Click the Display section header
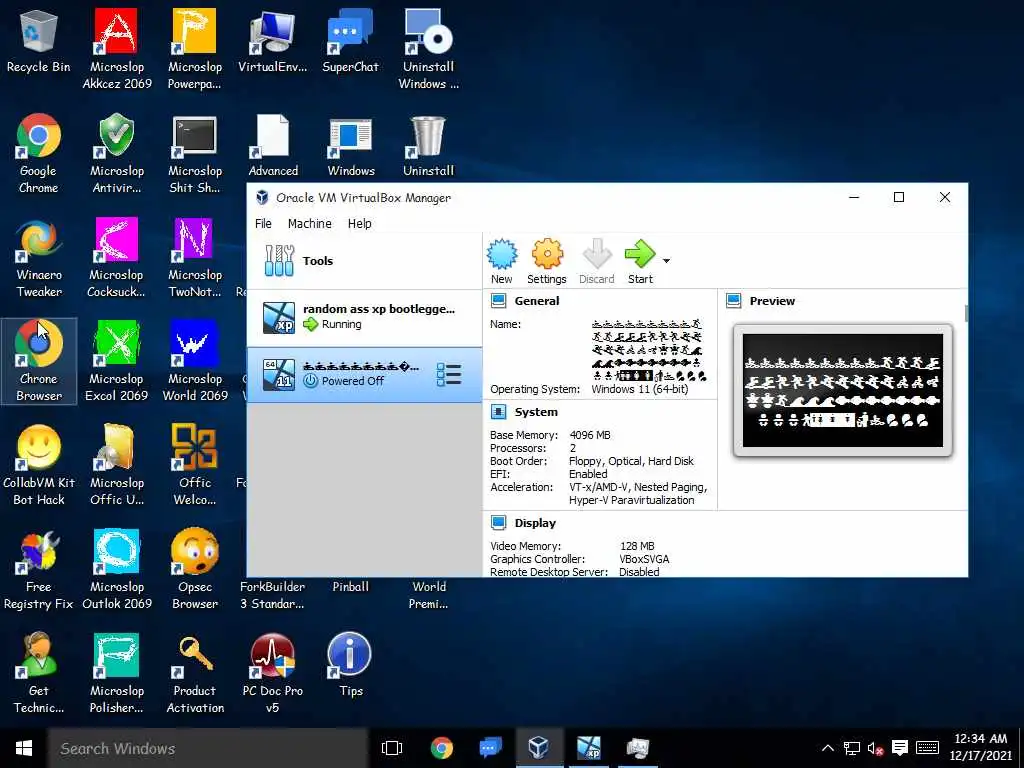Viewport: 1024px width, 768px height. pos(535,523)
